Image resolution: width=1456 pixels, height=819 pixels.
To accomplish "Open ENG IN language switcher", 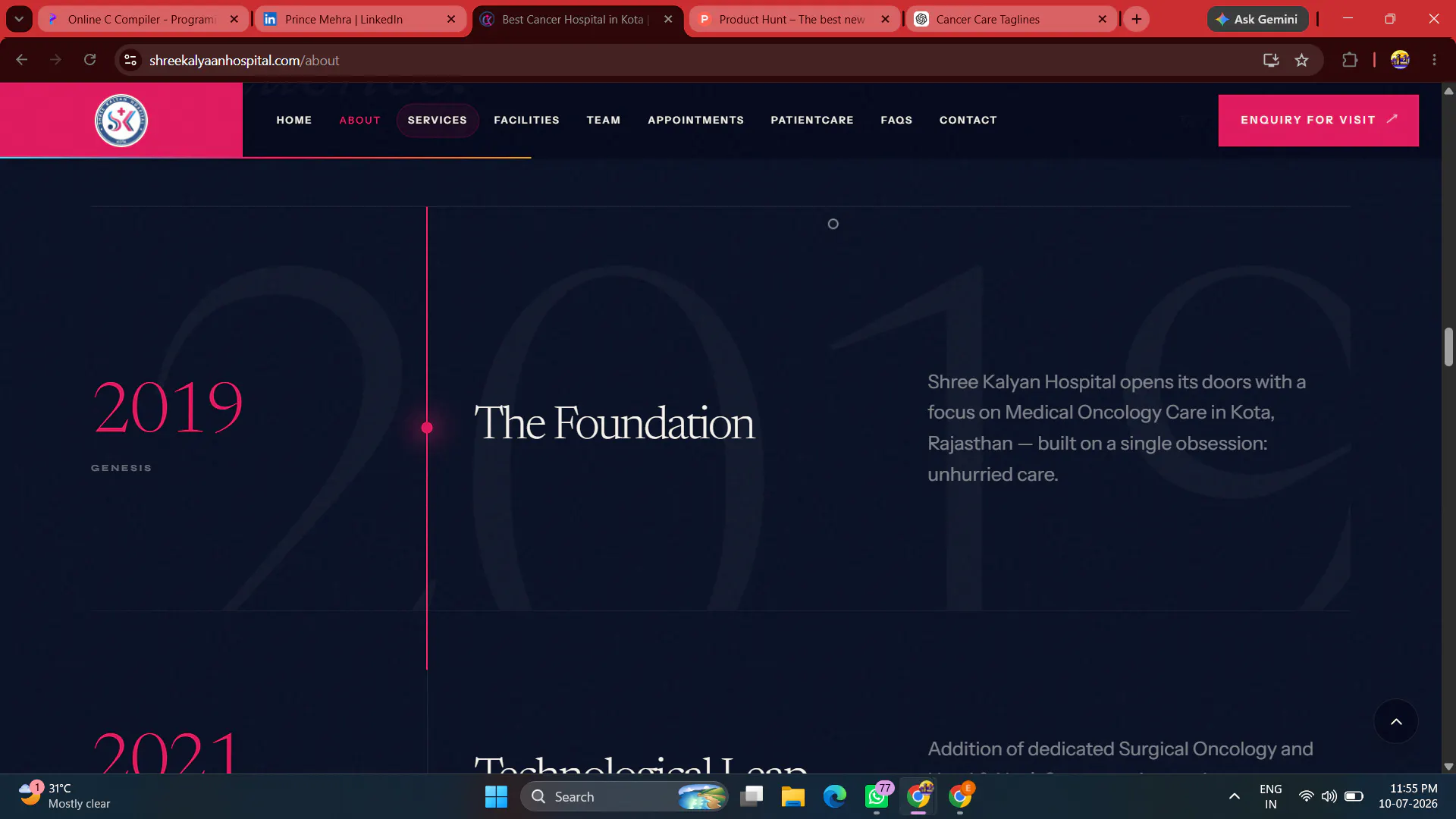I will [x=1271, y=796].
